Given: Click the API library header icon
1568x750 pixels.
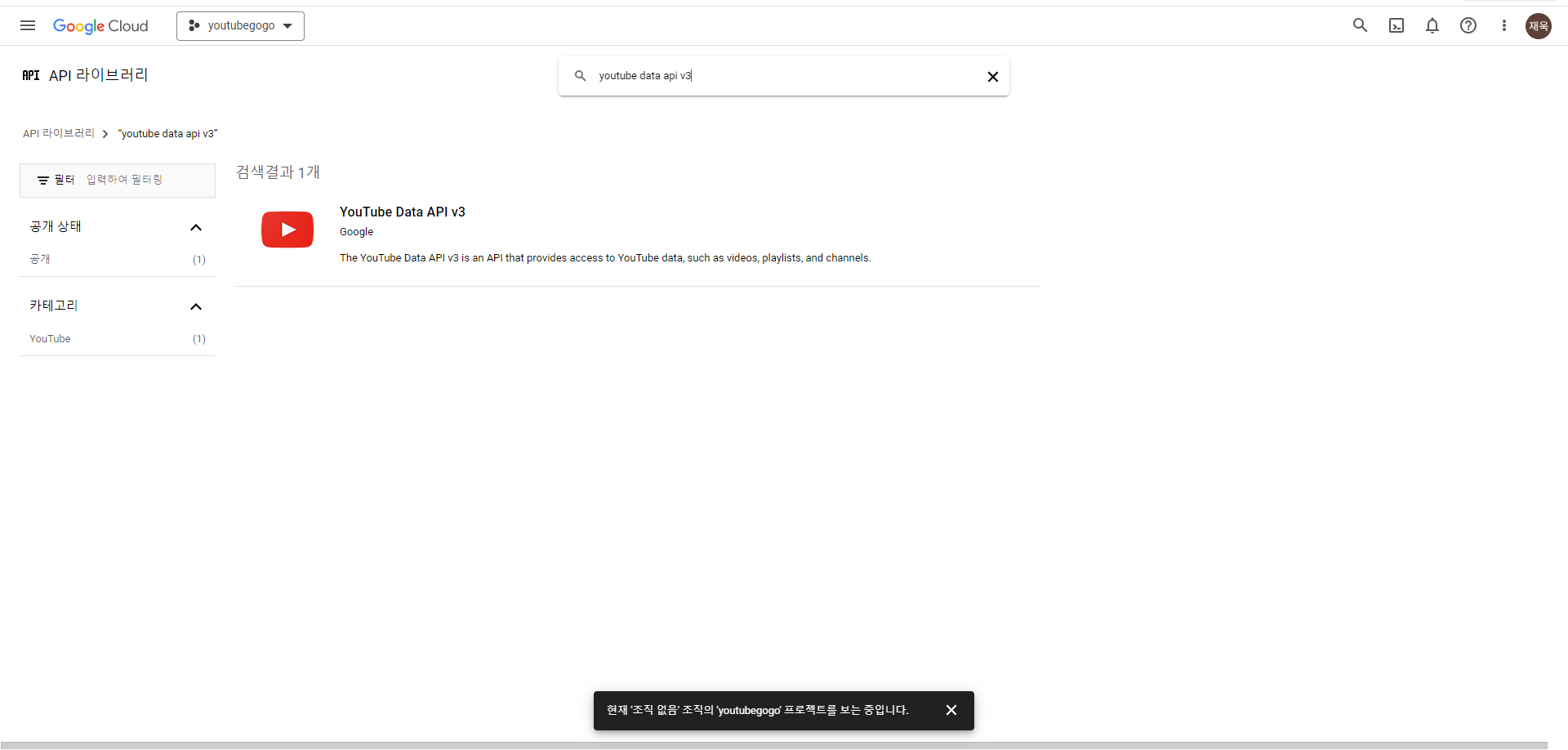Looking at the screenshot, I should tap(31, 75).
